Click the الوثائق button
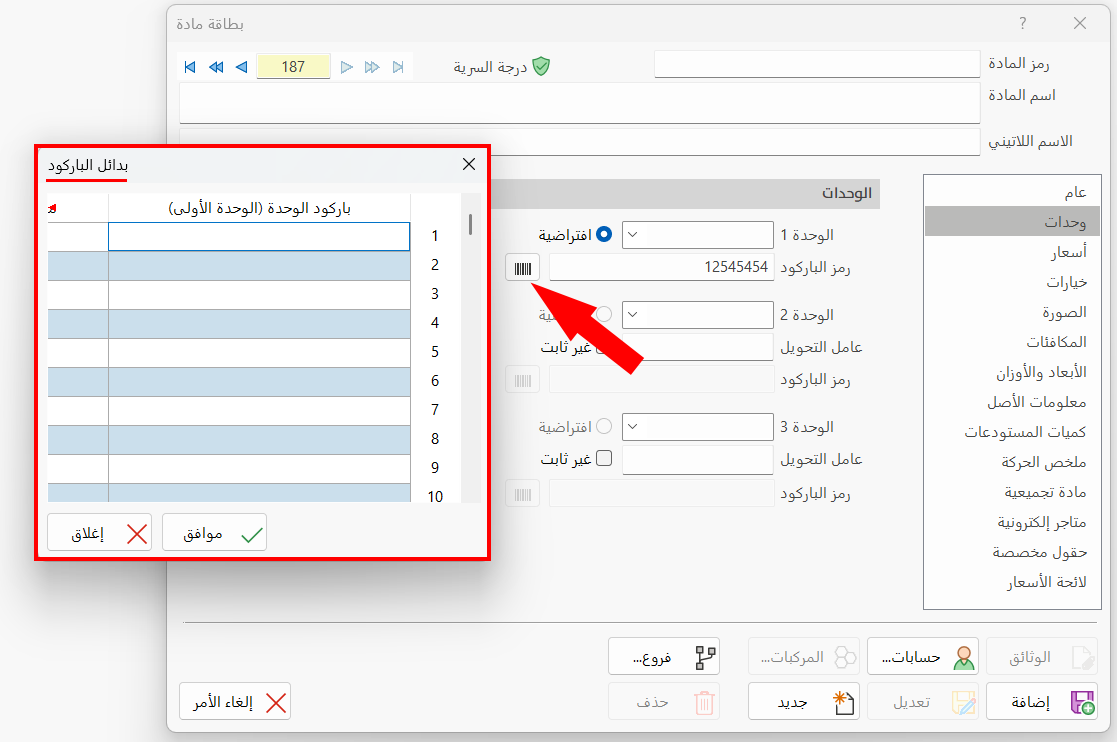The width and height of the screenshot is (1117, 742). (1041, 657)
